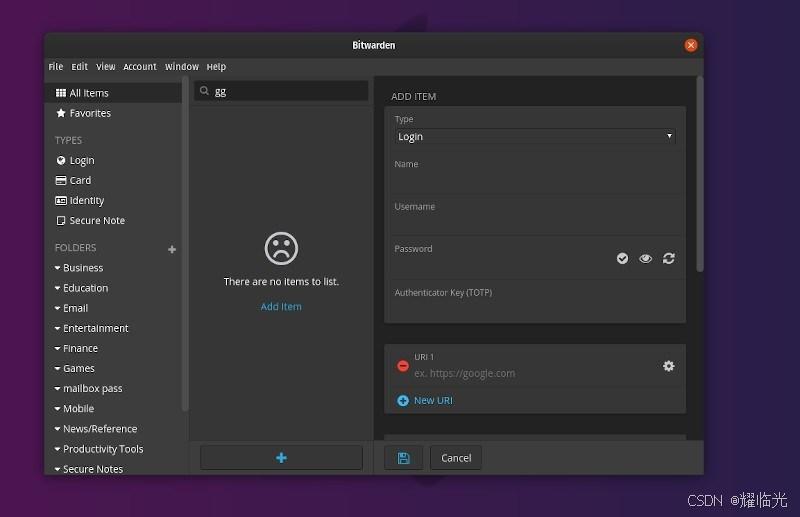Image resolution: width=800 pixels, height=517 pixels.
Task: Add a new folder with plus icon
Action: pyautogui.click(x=172, y=249)
